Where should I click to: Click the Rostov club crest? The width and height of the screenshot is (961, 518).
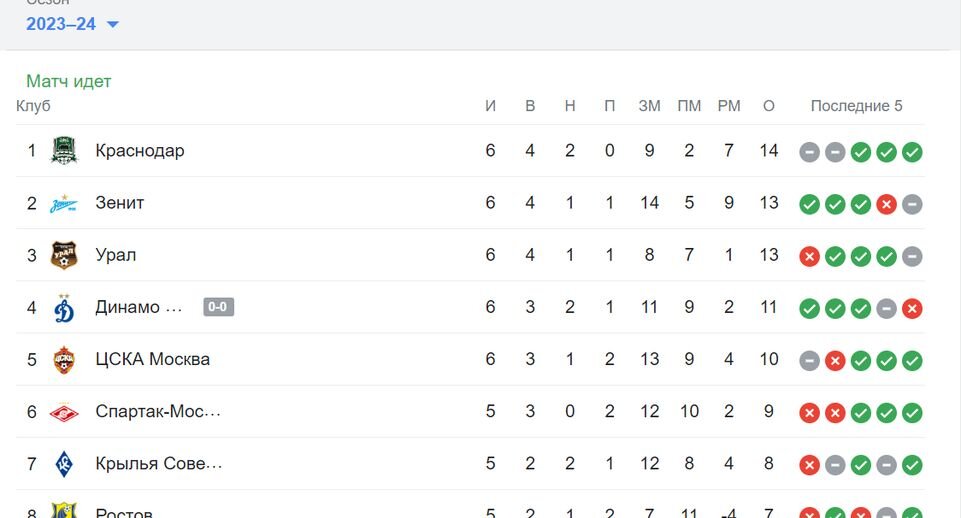point(64,510)
